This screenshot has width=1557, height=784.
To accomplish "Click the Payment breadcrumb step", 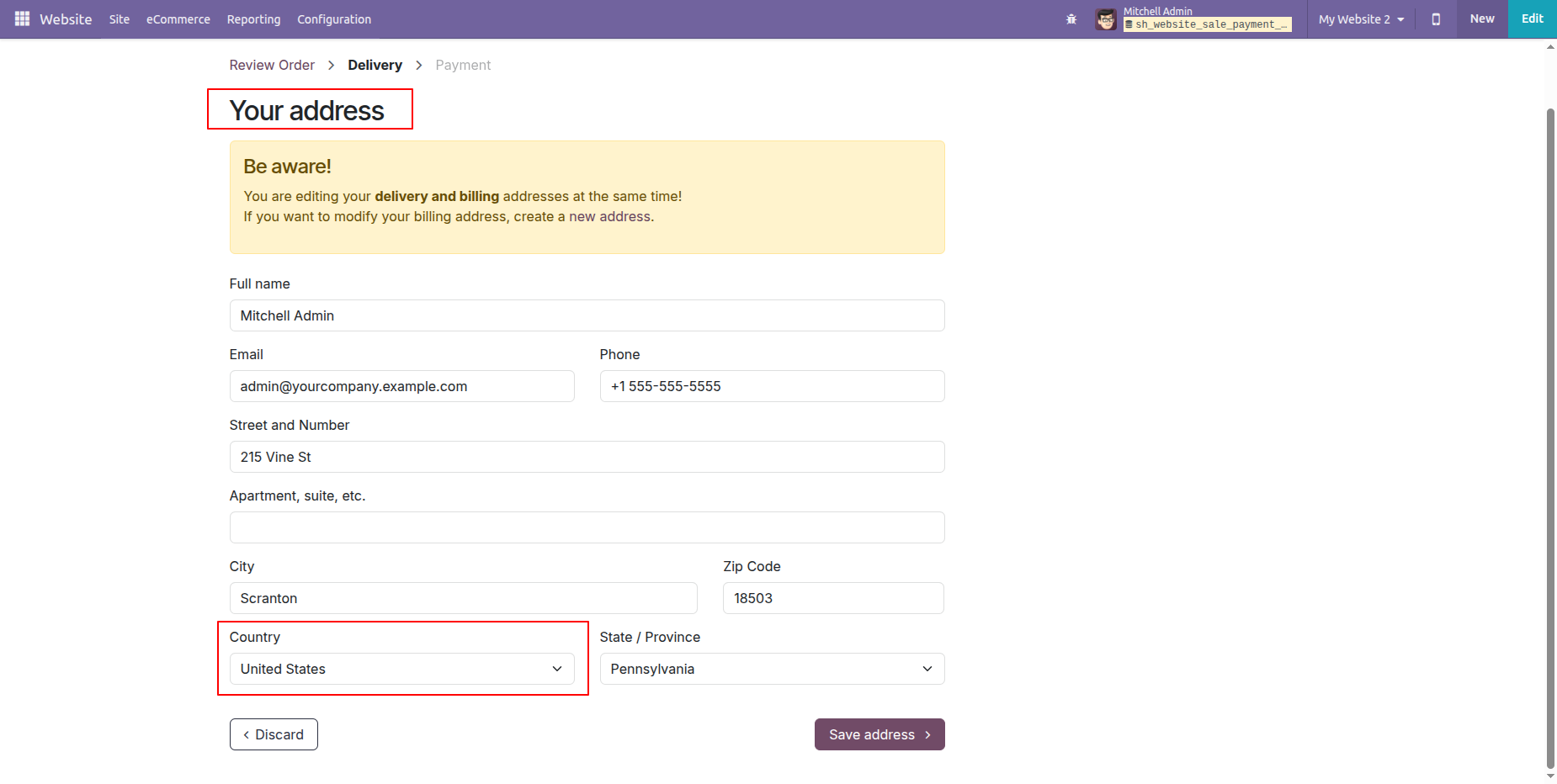I will click(463, 65).
